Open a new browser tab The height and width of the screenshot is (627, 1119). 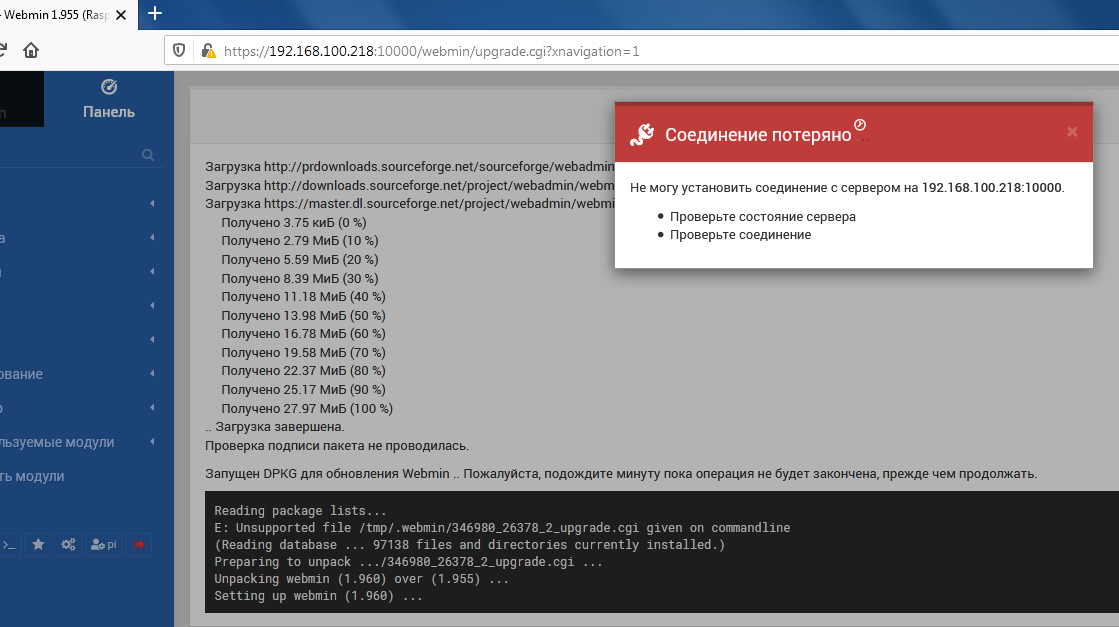(x=155, y=14)
